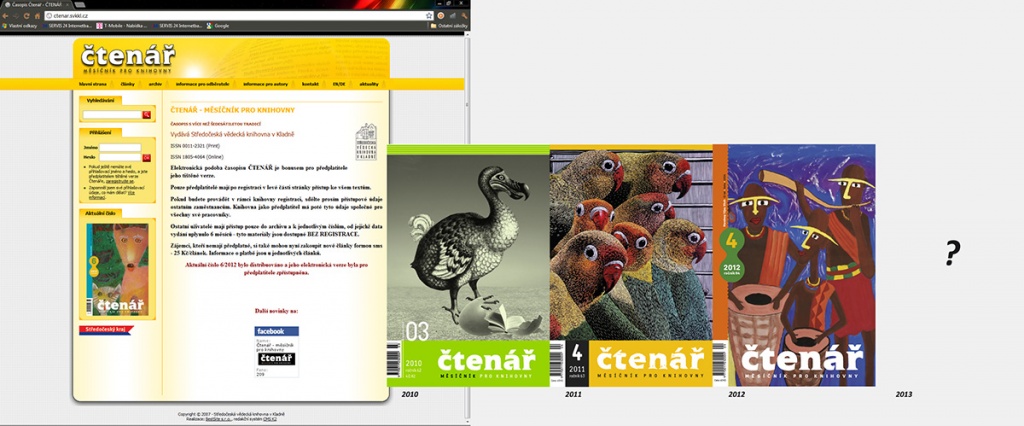Viewport: 1024px width, 426px height.
Task: Open informace pro odběratele menu item
Action: coord(202,84)
